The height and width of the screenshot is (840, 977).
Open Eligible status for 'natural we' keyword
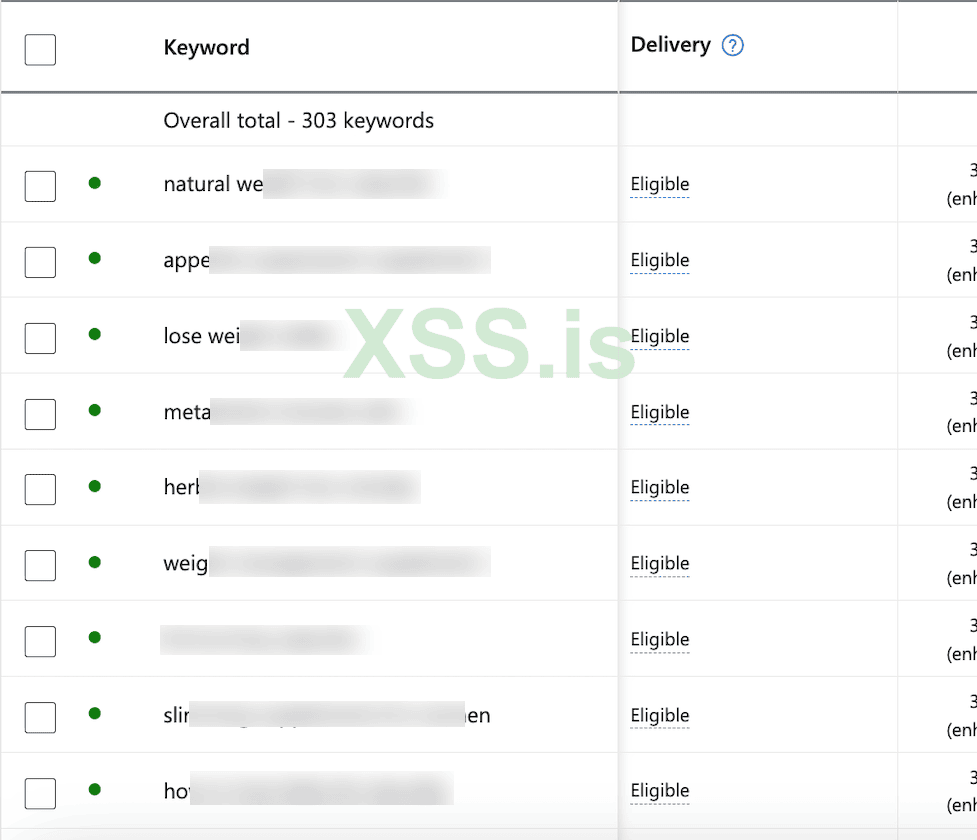[660, 185]
